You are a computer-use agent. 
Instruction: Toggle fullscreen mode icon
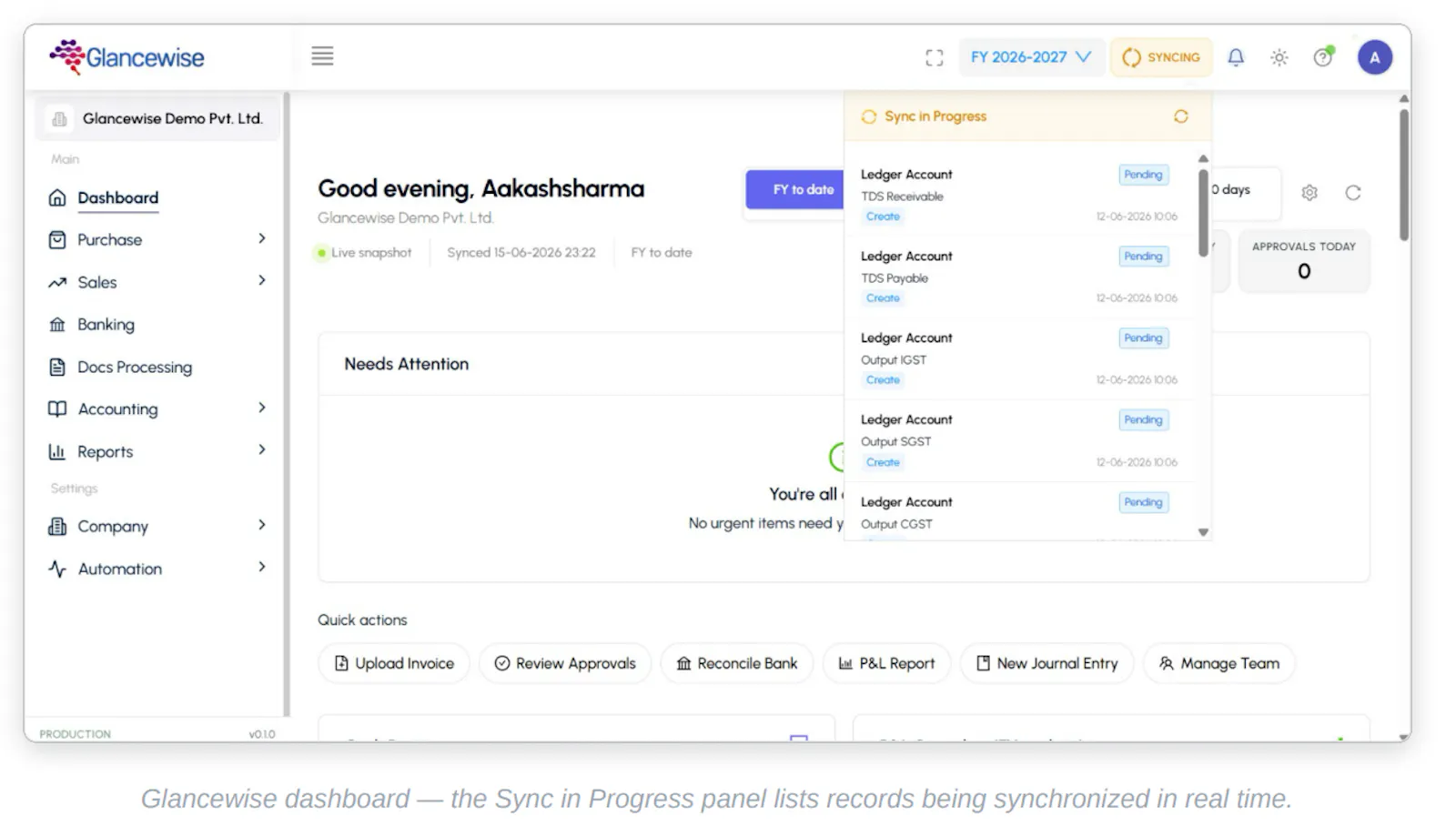pyautogui.click(x=934, y=57)
